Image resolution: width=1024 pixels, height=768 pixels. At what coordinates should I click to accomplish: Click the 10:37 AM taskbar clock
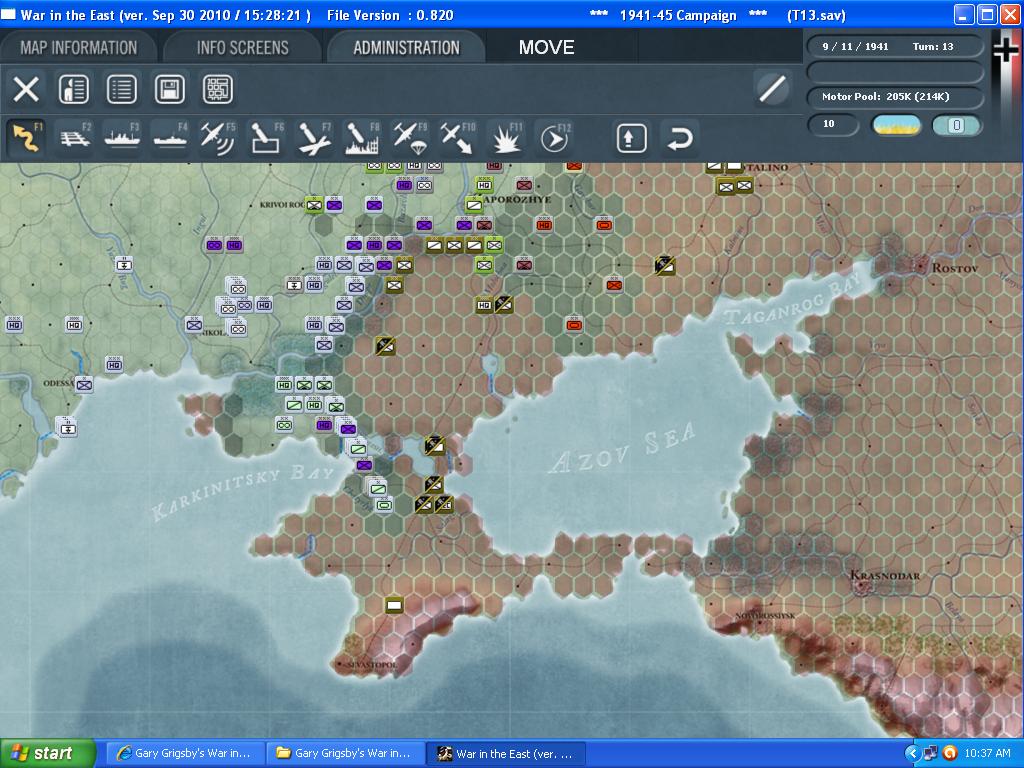(987, 754)
